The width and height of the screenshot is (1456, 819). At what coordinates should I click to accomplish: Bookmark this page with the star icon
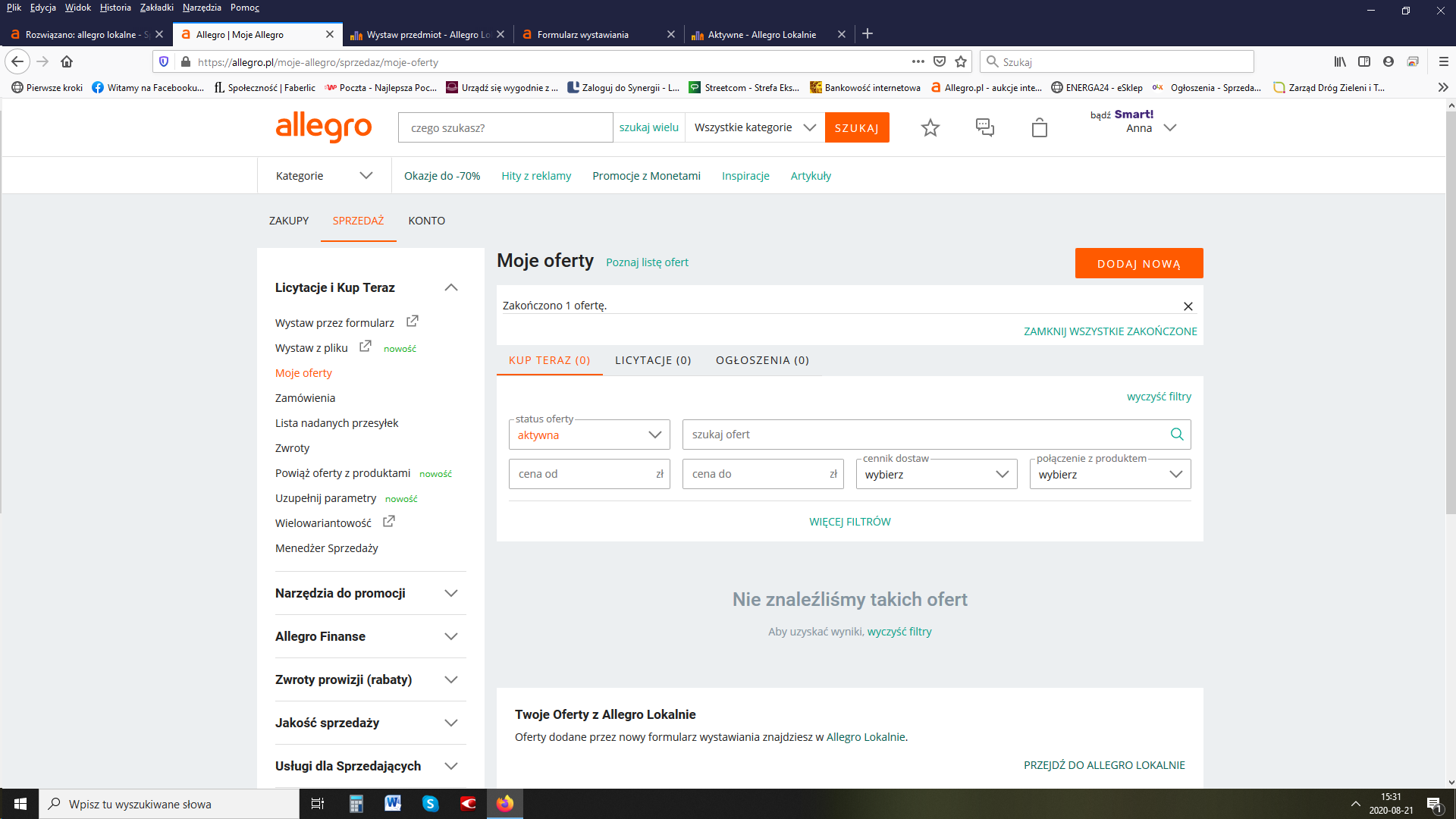pos(961,61)
